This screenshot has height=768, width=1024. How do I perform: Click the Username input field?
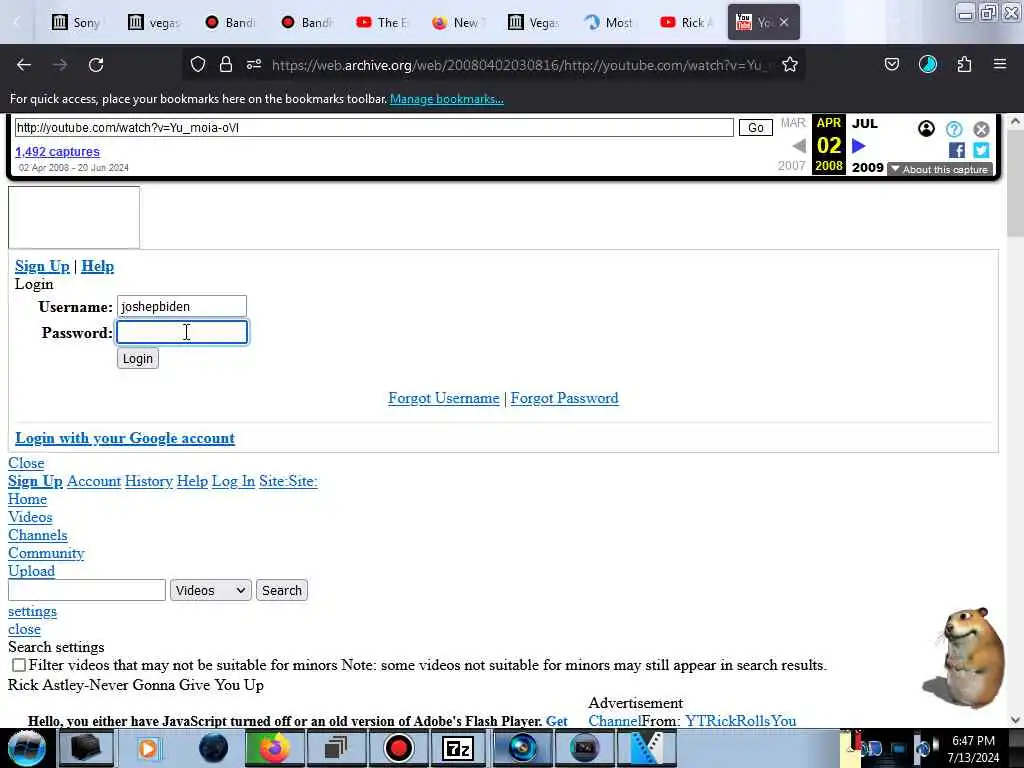[182, 306]
